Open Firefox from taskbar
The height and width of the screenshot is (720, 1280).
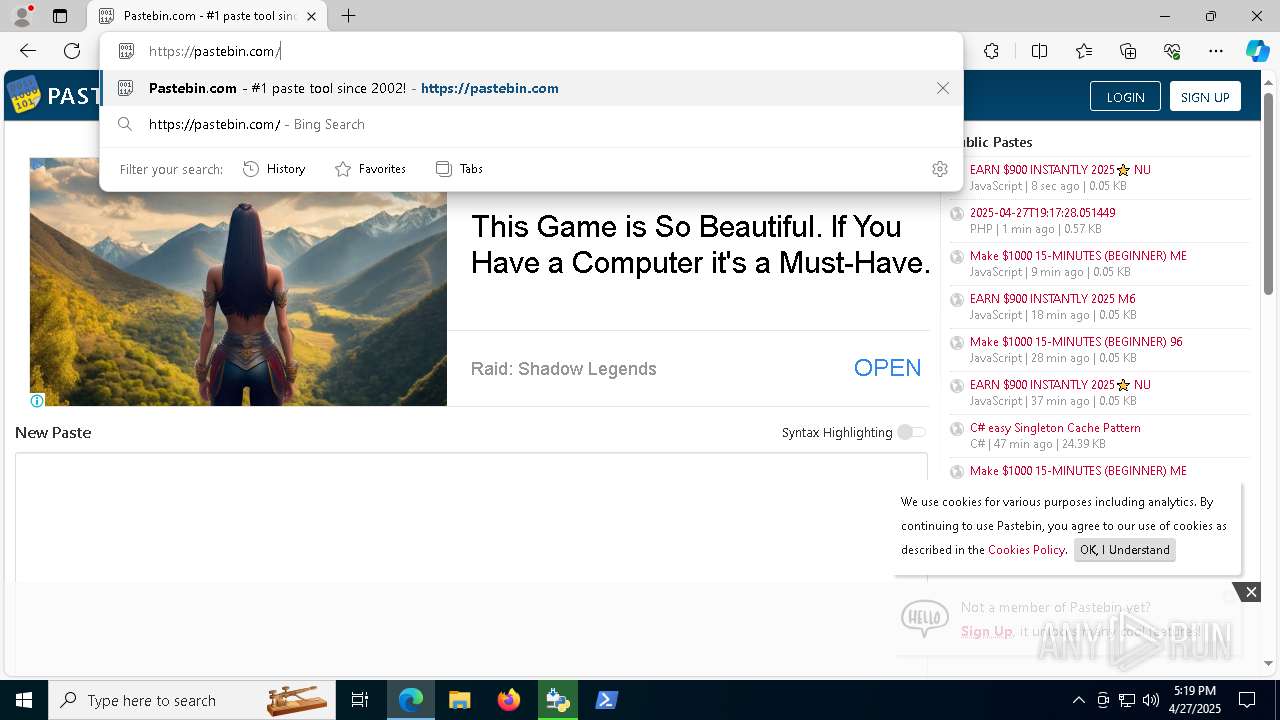(x=509, y=700)
